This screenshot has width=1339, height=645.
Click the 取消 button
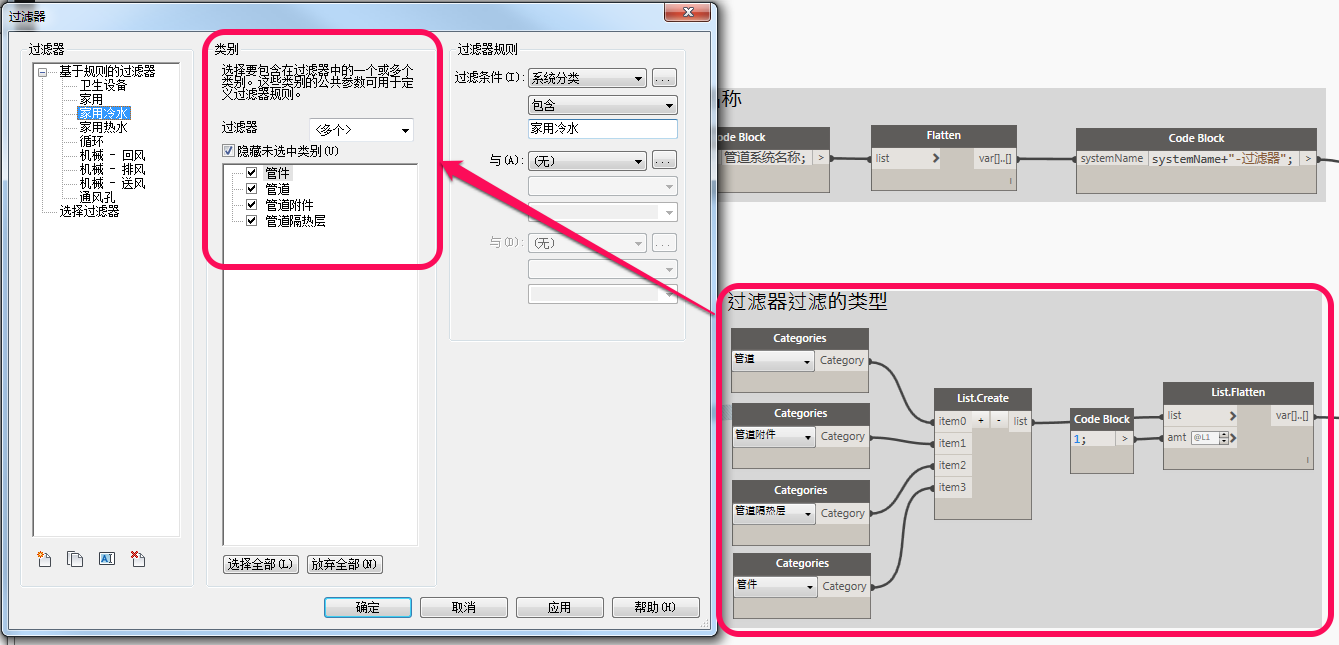pyautogui.click(x=463, y=607)
